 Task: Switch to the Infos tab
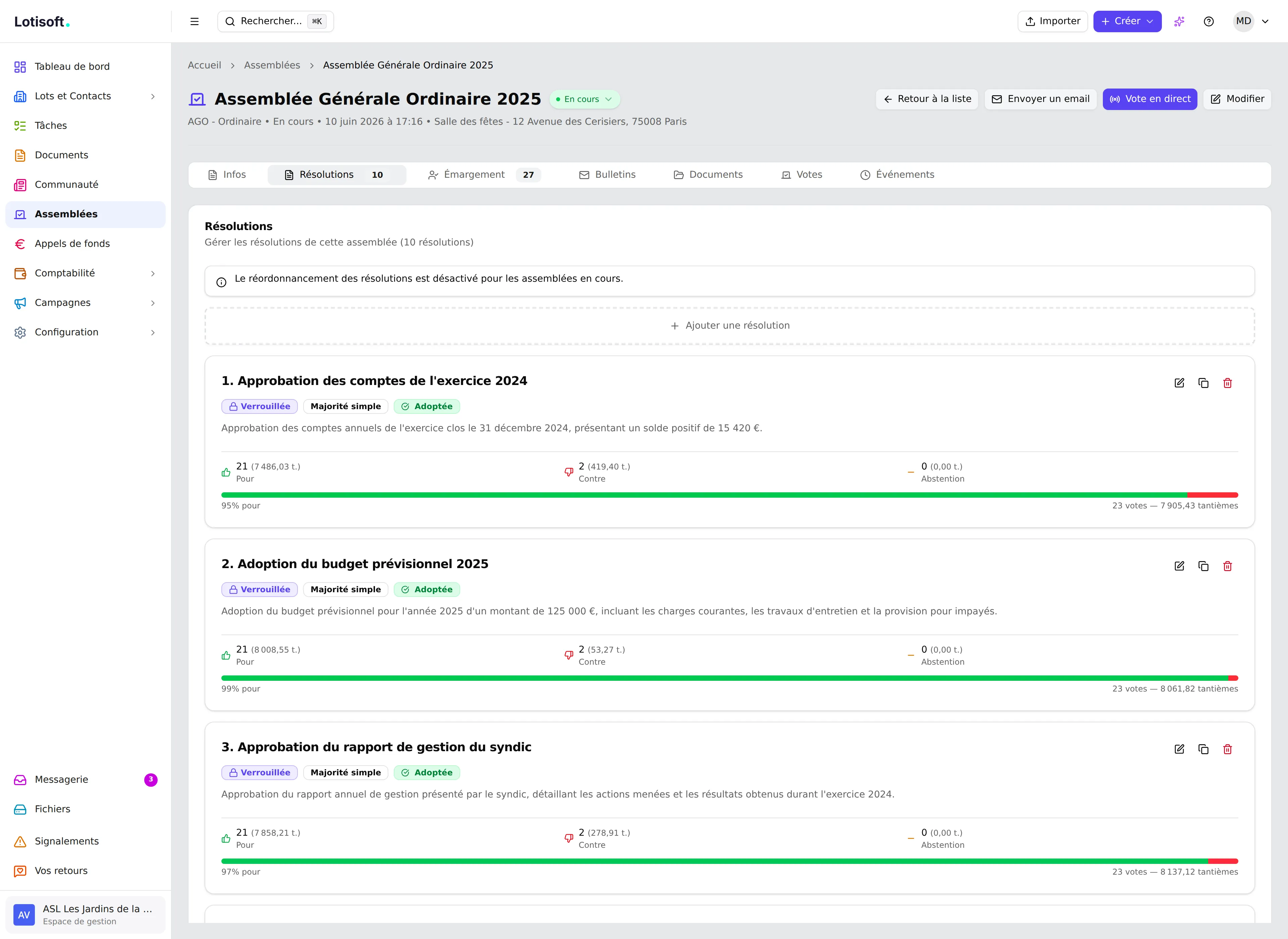pos(227,175)
